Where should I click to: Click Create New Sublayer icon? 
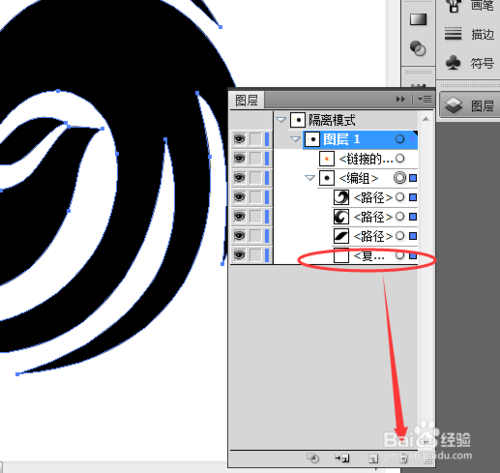(x=342, y=459)
